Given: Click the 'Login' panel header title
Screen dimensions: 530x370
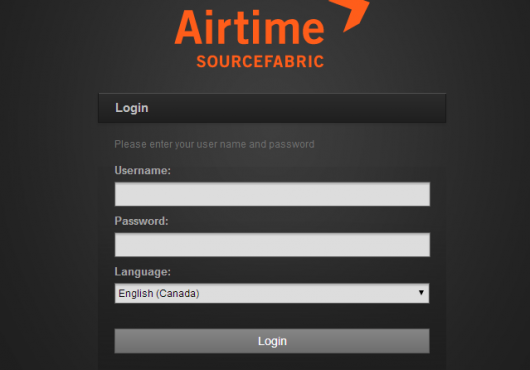Looking at the screenshot, I should [132, 108].
